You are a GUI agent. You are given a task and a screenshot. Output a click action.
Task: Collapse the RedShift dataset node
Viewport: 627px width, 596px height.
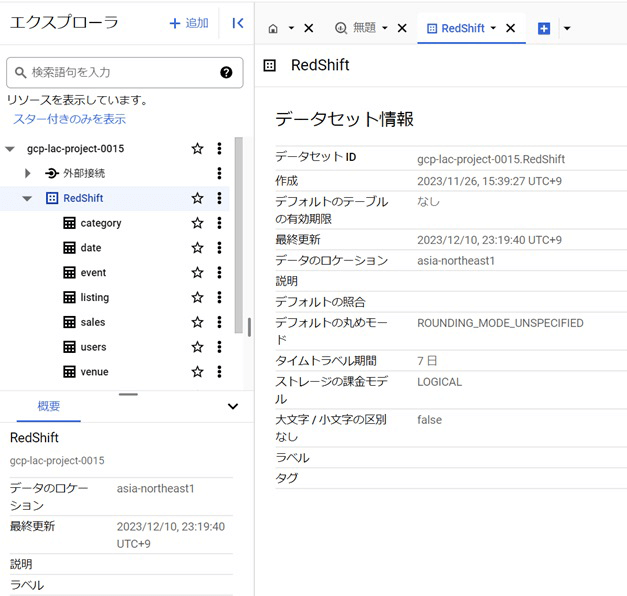27,198
